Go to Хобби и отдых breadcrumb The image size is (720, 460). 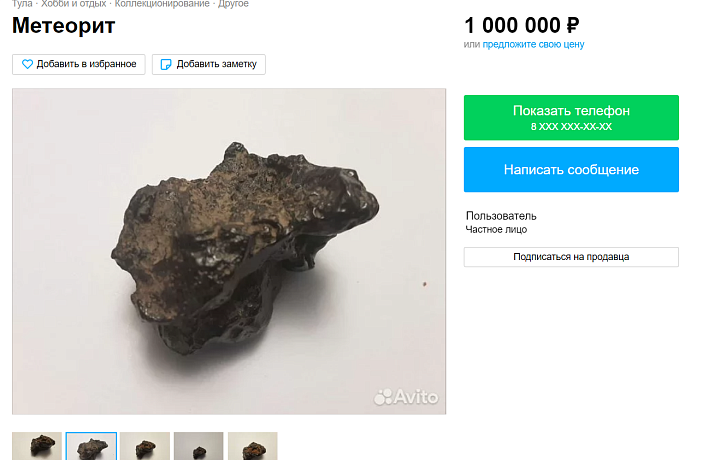[x=73, y=4]
